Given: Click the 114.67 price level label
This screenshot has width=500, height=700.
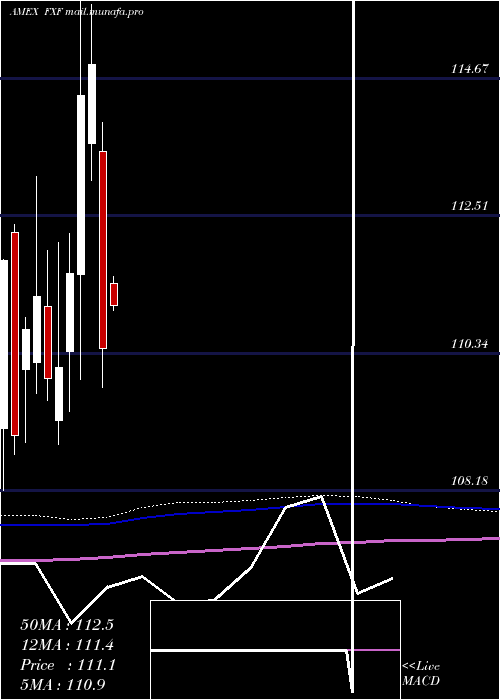Looking at the screenshot, I should point(470,69).
